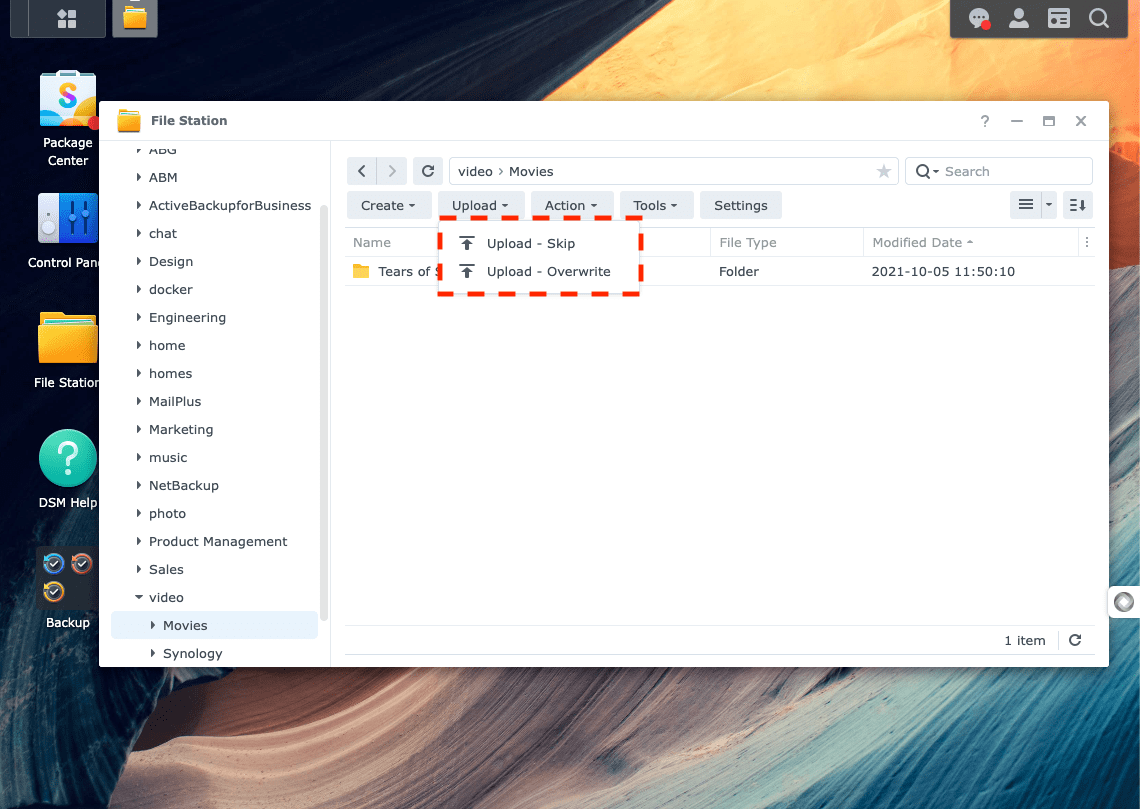
Task: Click the File Station help question mark
Action: point(984,121)
